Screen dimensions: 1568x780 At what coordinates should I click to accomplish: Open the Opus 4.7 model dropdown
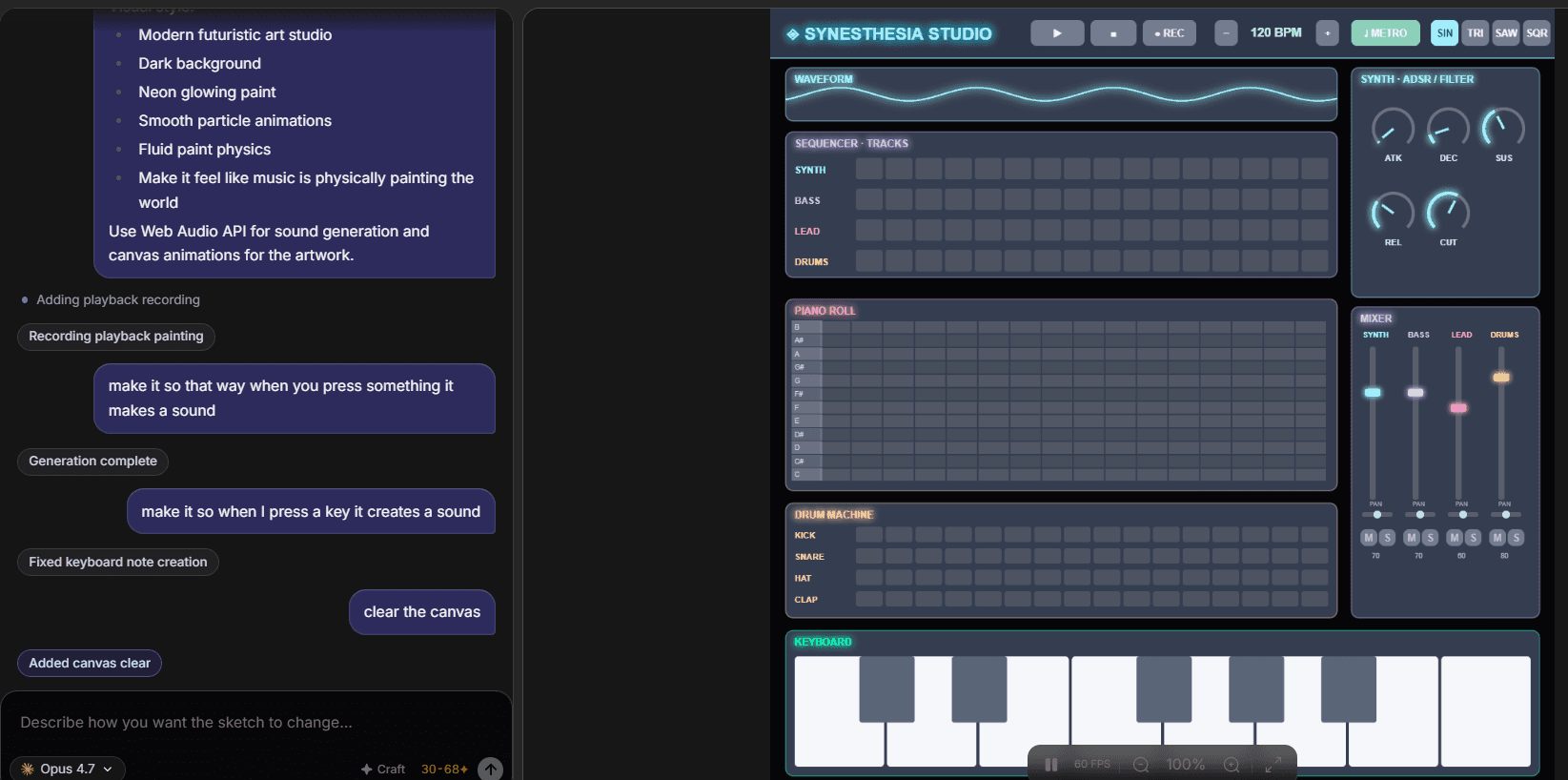click(x=68, y=769)
